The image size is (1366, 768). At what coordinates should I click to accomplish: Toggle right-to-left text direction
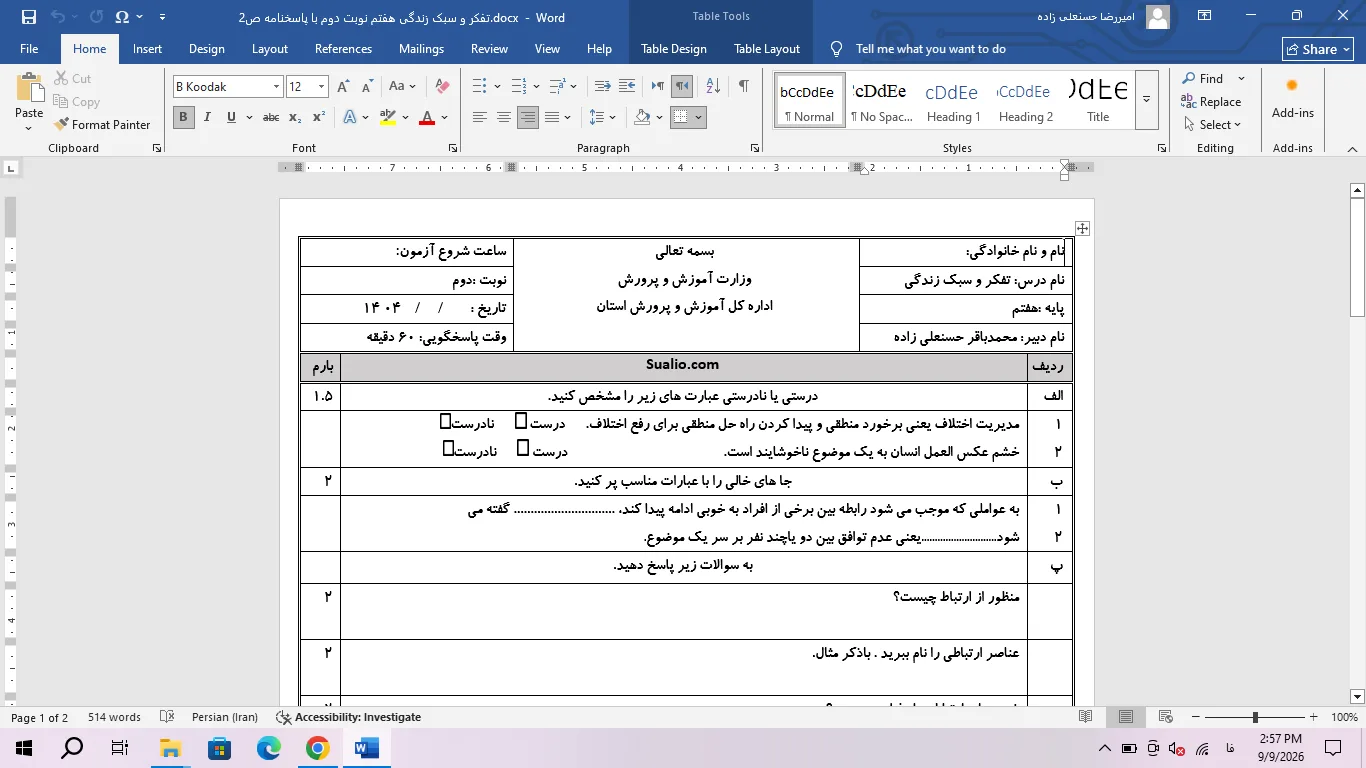pos(682,87)
